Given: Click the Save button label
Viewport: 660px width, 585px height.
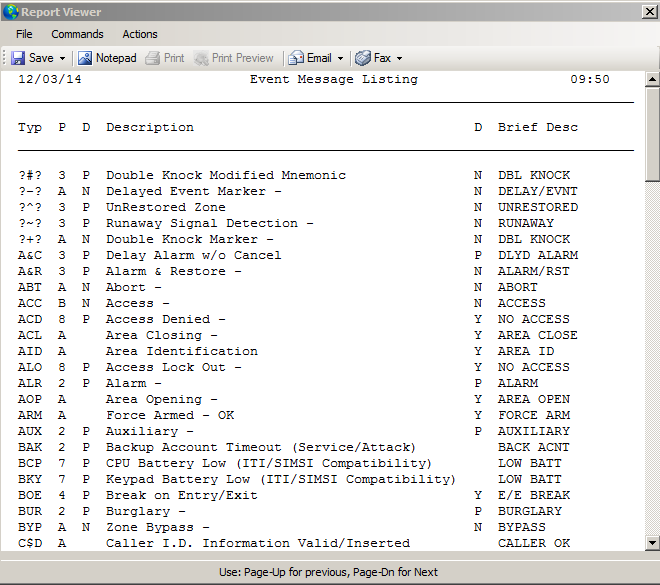Looking at the screenshot, I should point(41,58).
